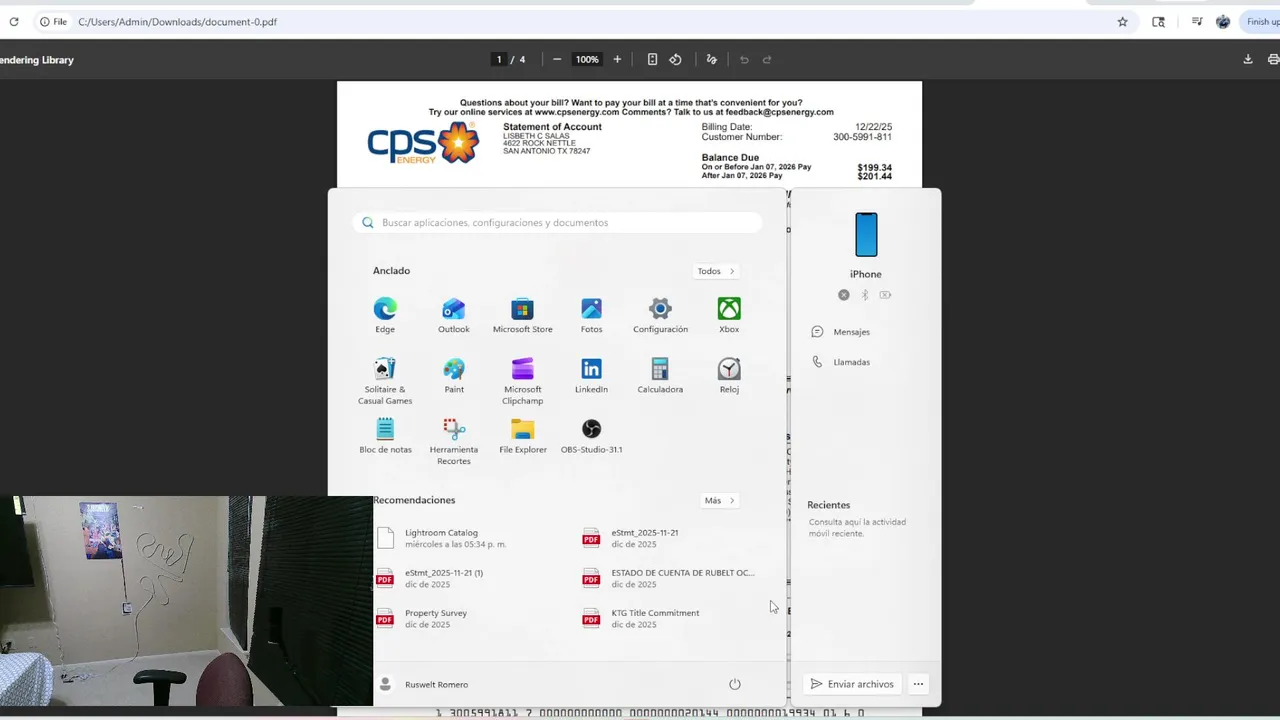Image resolution: width=1280 pixels, height=720 pixels.
Task: Click the power button in Start menu
Action: tap(735, 684)
